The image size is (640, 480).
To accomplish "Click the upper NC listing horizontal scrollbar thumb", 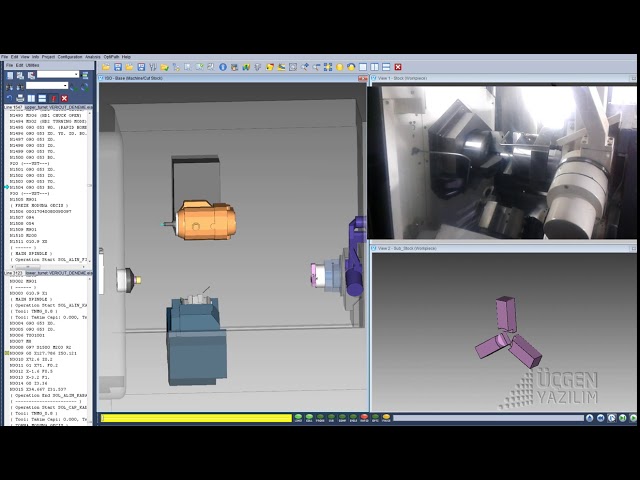I will pyautogui.click(x=28, y=267).
